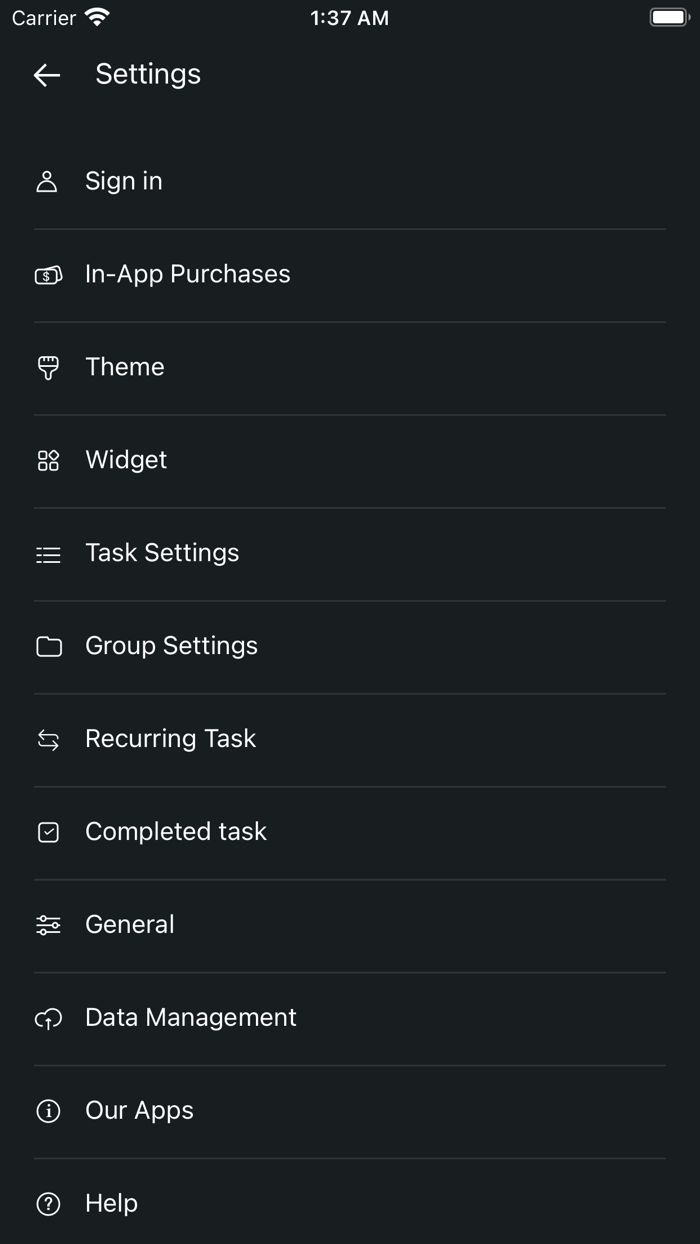This screenshot has height=1244, width=700.
Task: Click the Data Management cloud upload icon
Action: [47, 1018]
